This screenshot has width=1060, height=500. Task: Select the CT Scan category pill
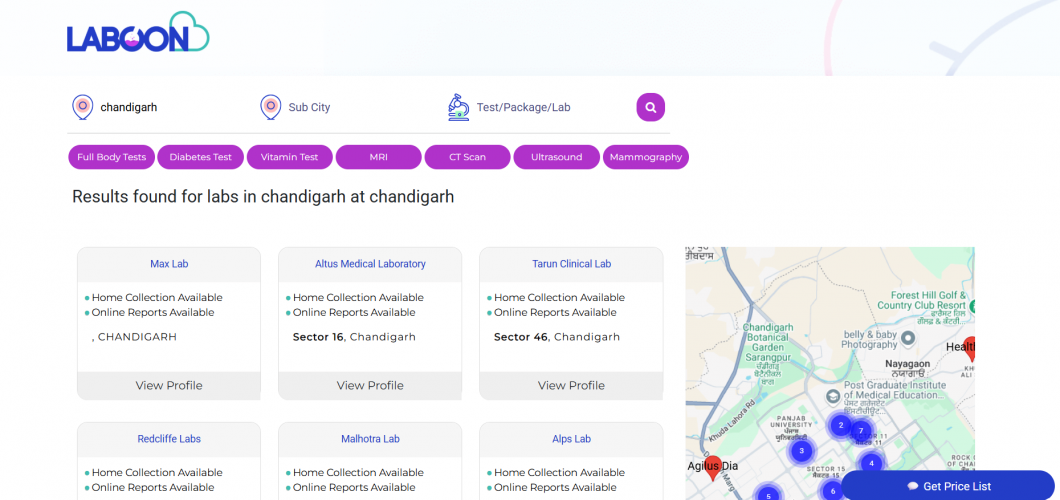coord(467,157)
